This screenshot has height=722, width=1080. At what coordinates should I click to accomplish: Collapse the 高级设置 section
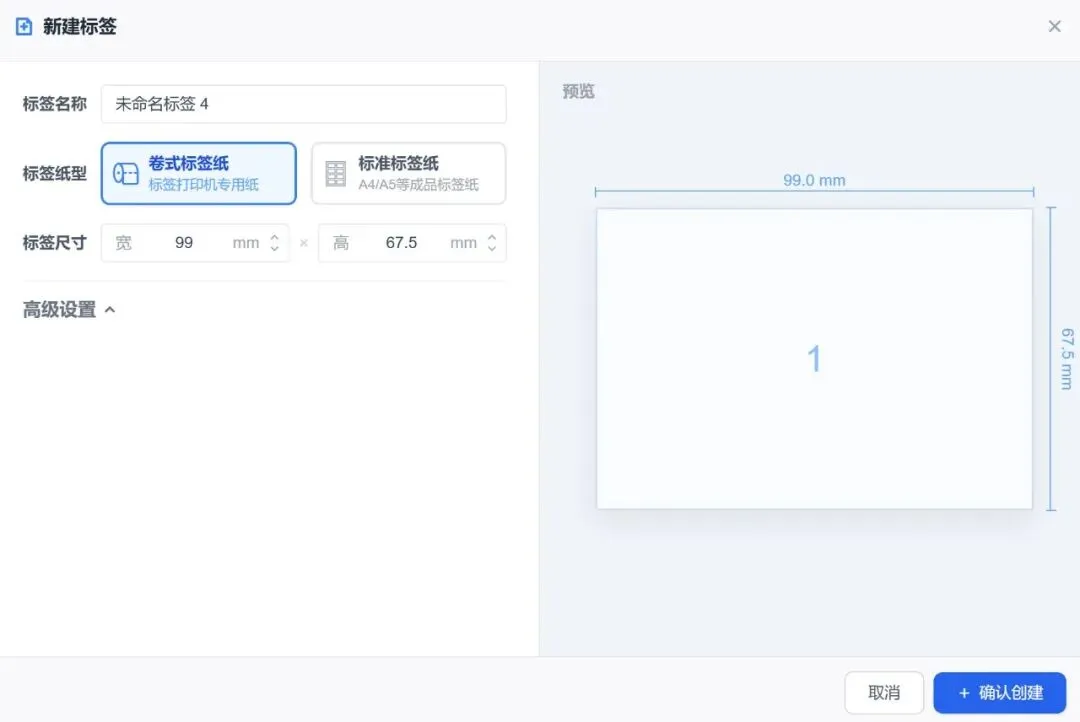69,310
